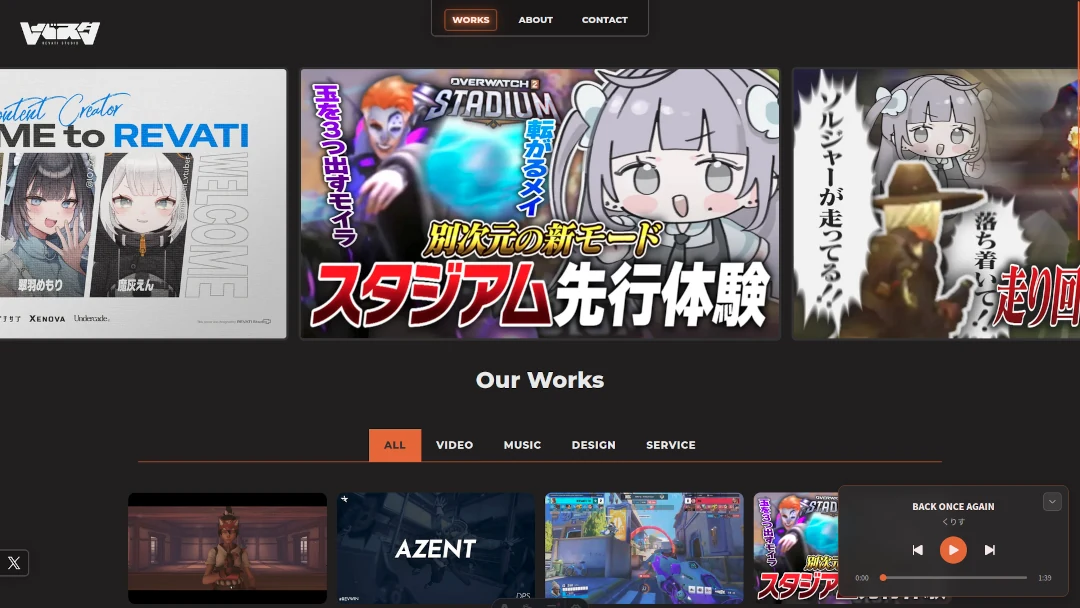The width and height of the screenshot is (1080, 608).
Task: Filter works by MUSIC
Action: coord(522,445)
